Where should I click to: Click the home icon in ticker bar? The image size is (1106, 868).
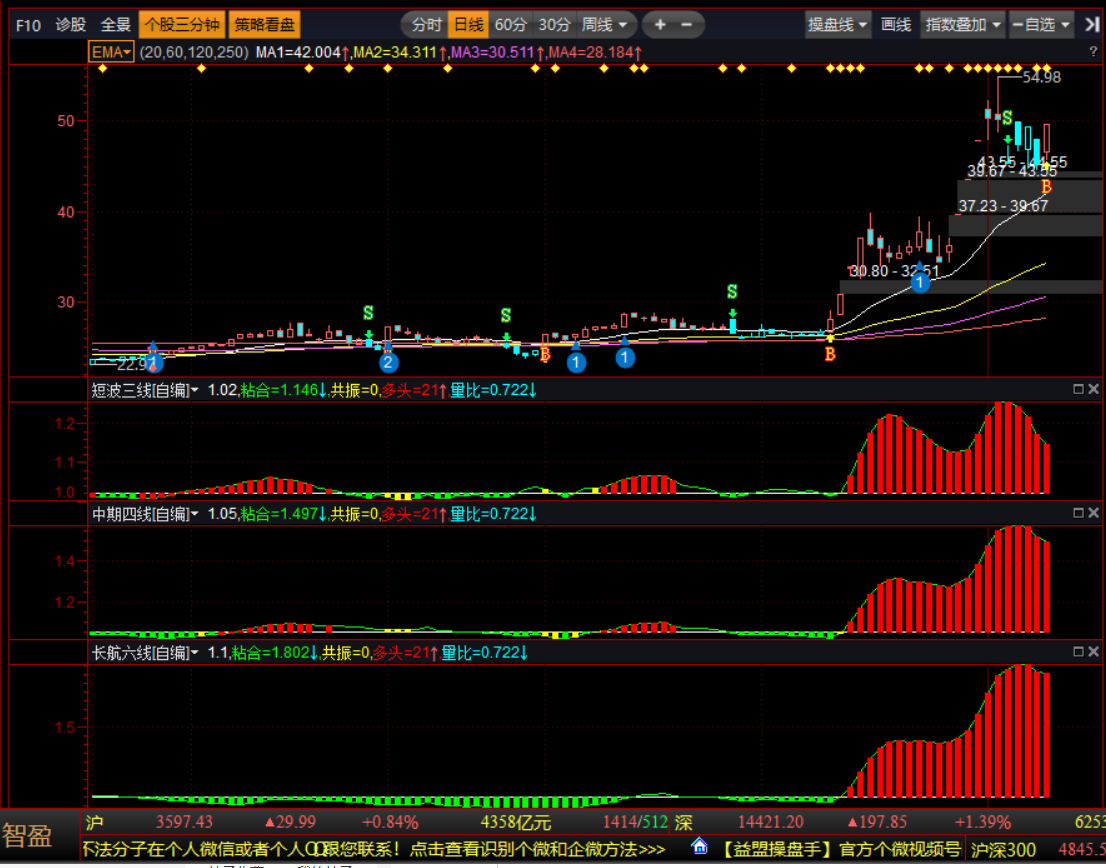(x=699, y=846)
